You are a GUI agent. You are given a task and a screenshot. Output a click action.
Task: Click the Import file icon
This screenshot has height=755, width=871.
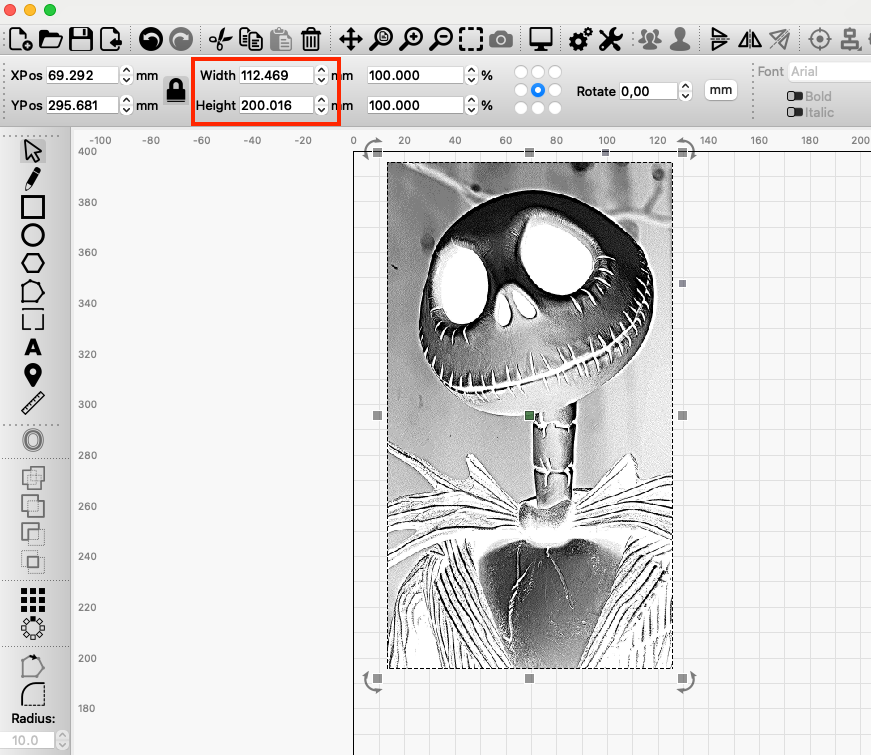click(x=111, y=39)
